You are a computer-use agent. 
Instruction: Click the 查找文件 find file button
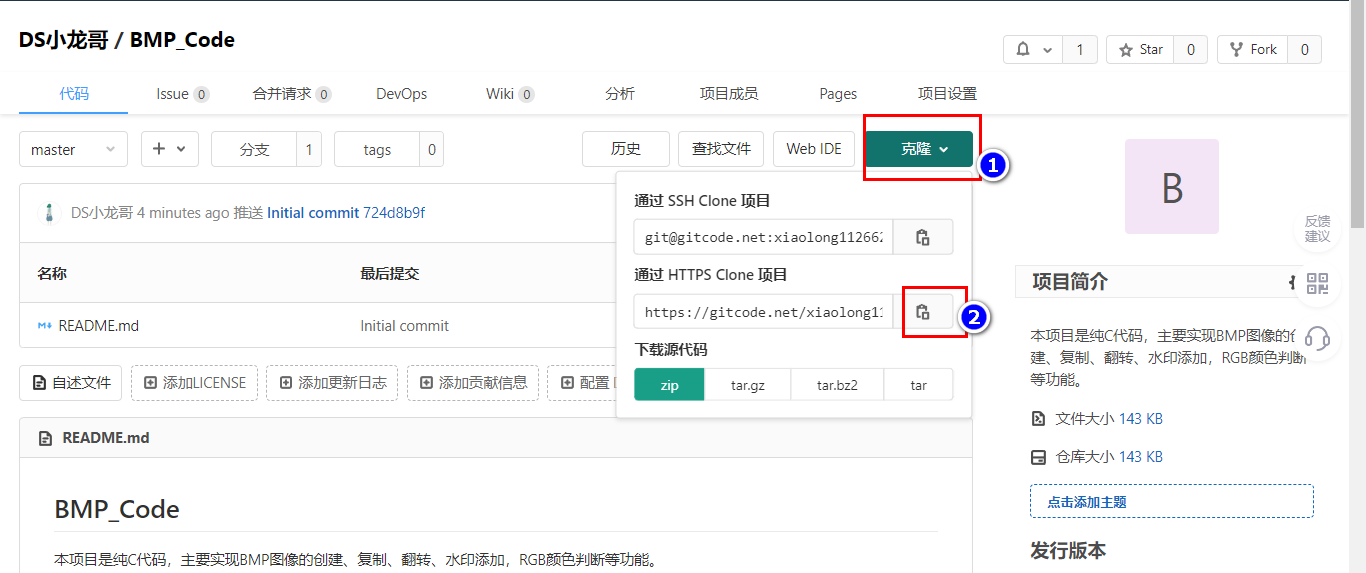point(721,149)
